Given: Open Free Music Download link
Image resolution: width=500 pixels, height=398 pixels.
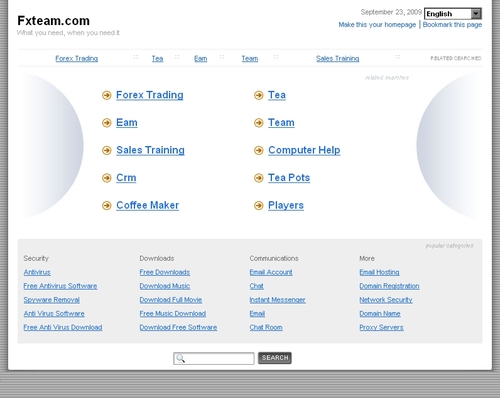Looking at the screenshot, I should click(x=173, y=314).
